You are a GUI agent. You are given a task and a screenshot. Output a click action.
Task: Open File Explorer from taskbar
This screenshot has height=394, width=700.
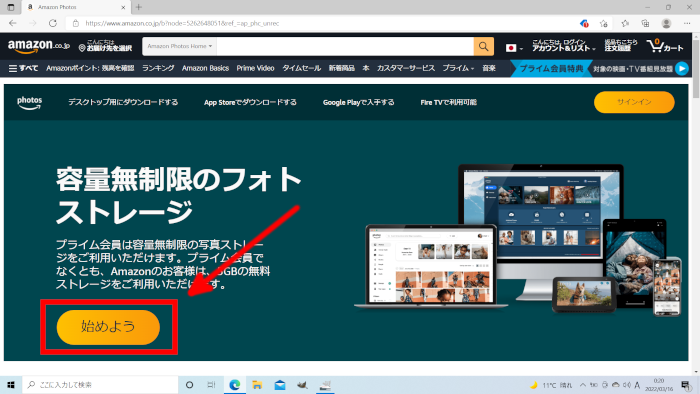257,385
